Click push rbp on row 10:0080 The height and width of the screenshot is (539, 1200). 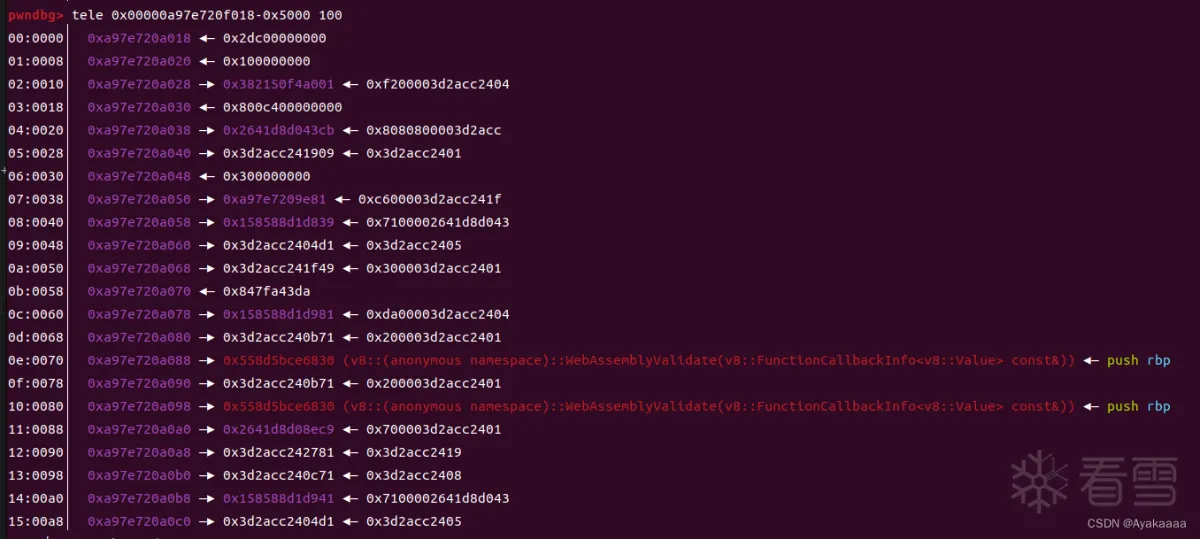1138,406
